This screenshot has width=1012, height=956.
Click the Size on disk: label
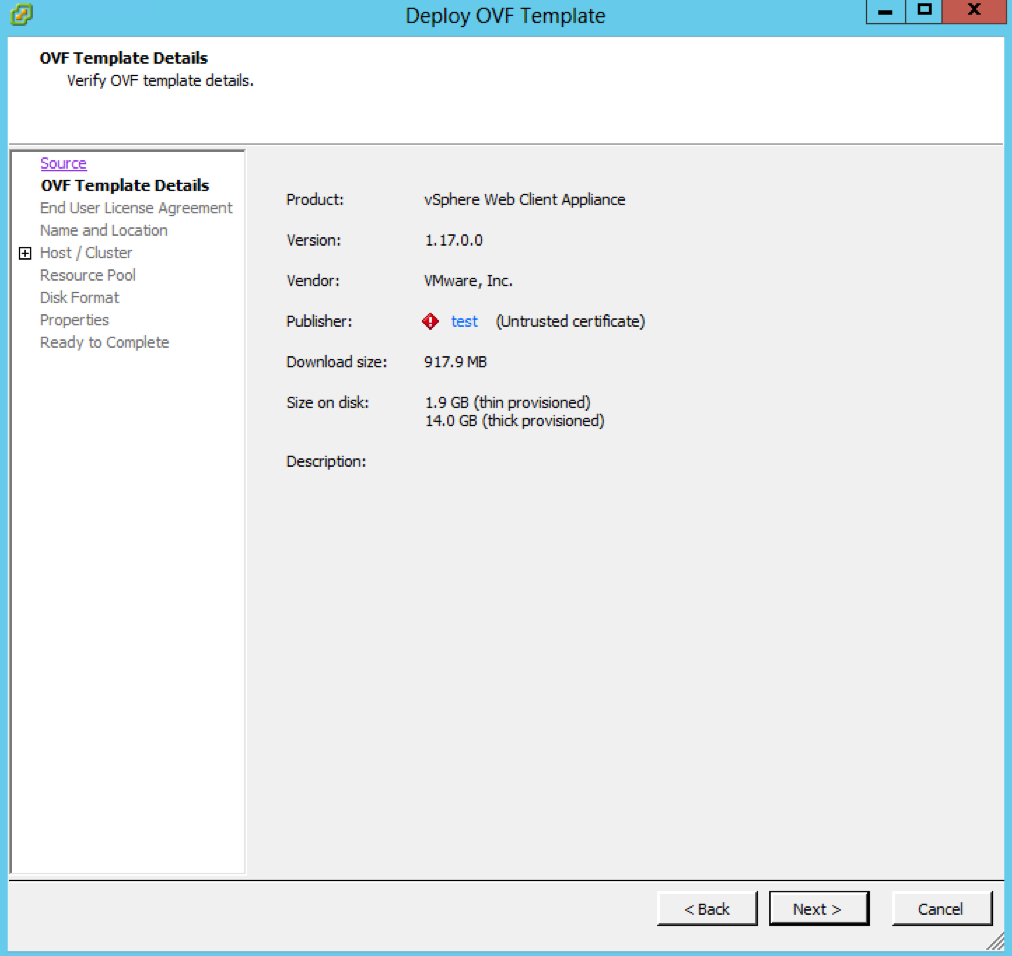click(327, 403)
